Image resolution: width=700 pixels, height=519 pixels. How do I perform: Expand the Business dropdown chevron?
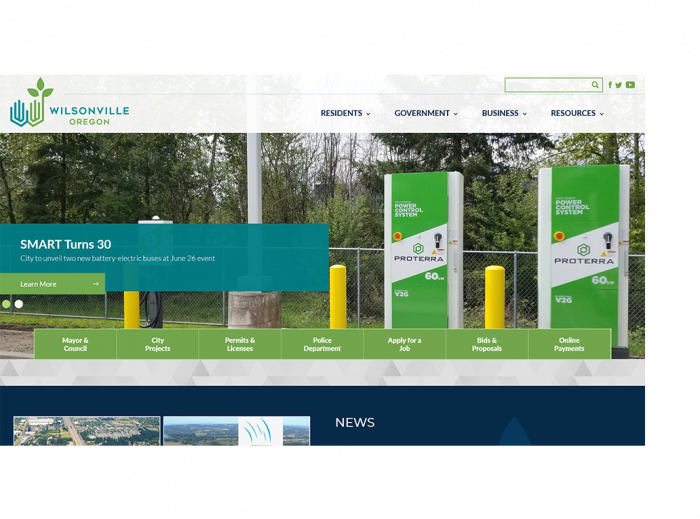coord(525,114)
